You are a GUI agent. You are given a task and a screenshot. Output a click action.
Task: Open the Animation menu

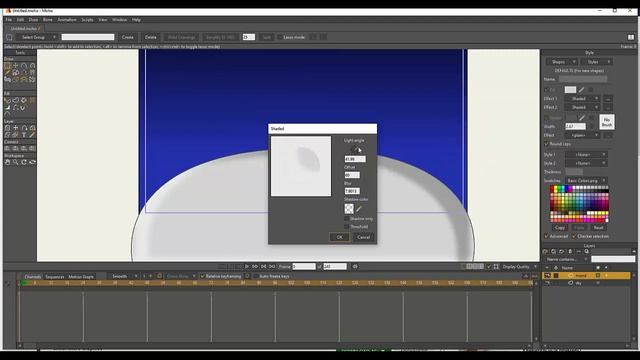point(67,20)
